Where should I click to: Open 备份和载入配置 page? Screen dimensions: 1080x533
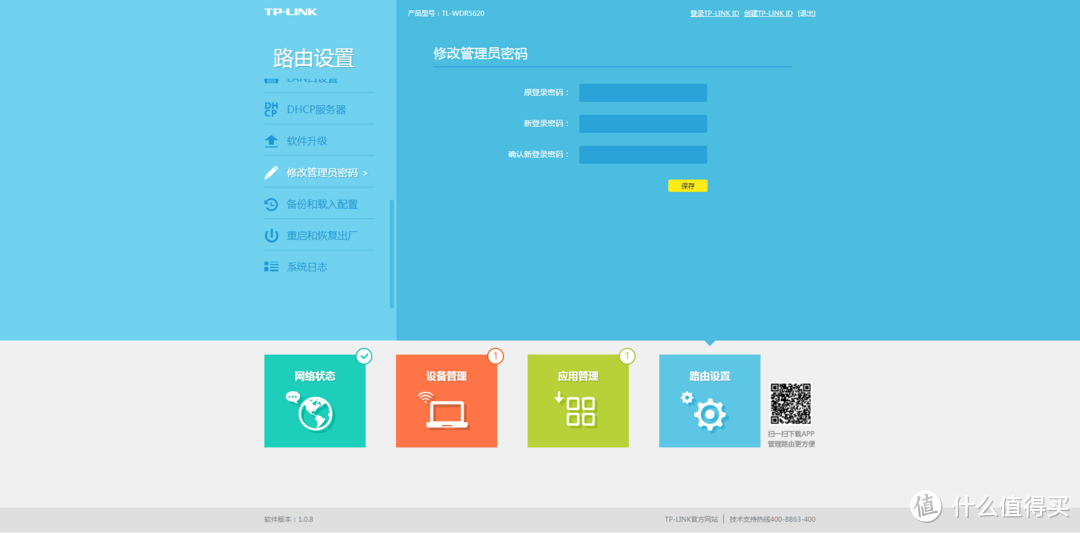click(322, 205)
